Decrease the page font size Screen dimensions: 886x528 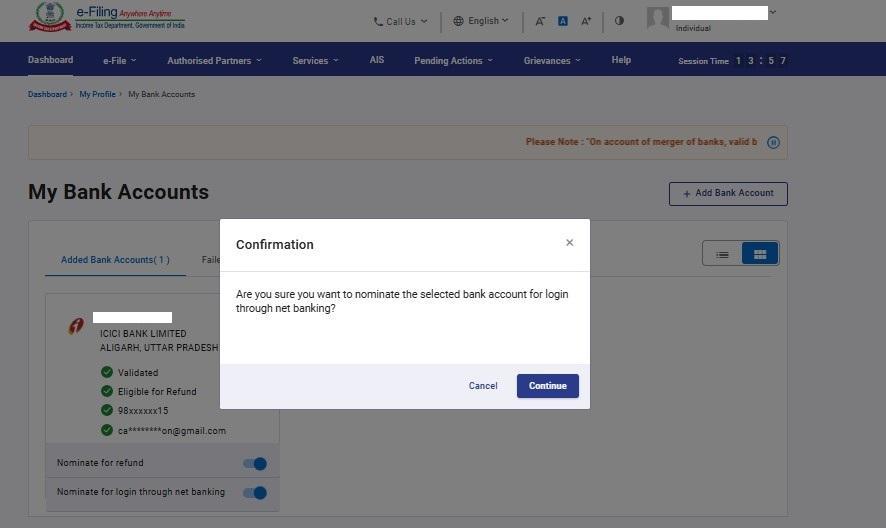540,21
